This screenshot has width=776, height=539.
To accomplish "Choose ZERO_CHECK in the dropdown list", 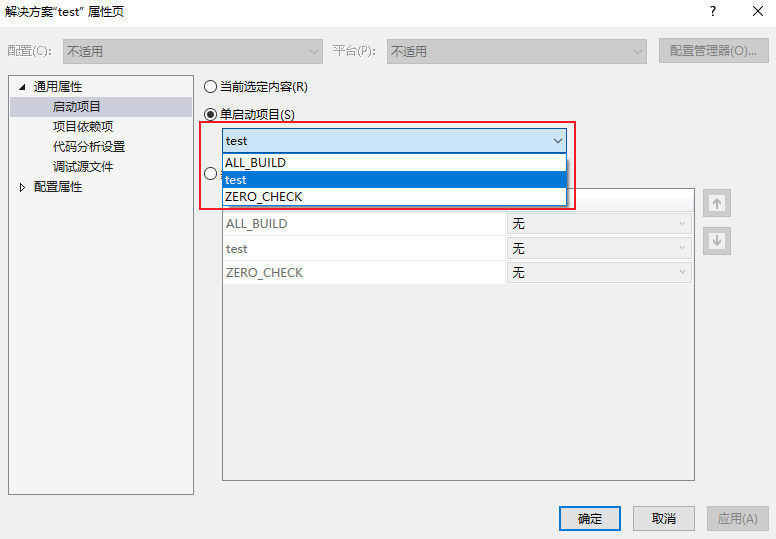I will coord(394,196).
